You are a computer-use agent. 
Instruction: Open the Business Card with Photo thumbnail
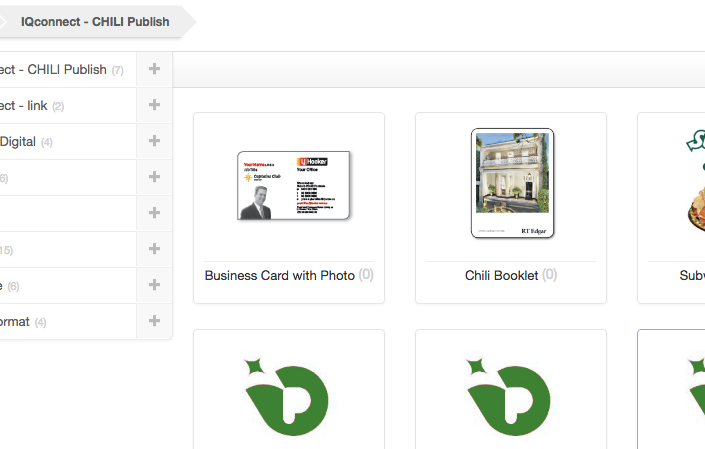(294, 185)
